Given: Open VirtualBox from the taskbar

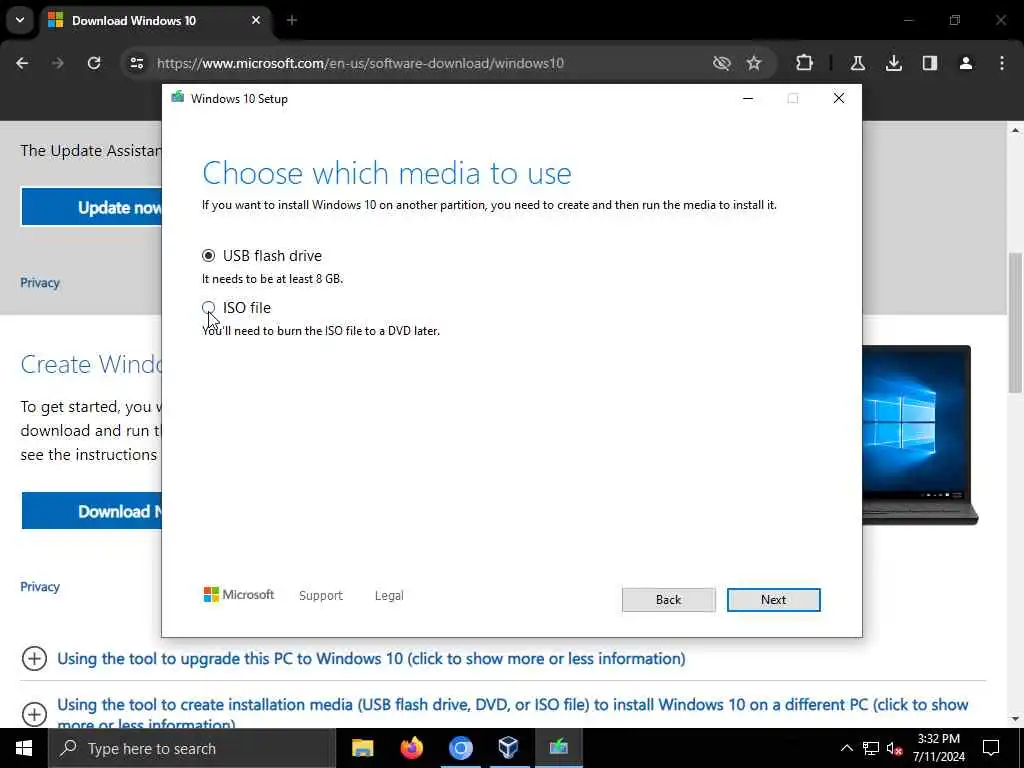Looking at the screenshot, I should tap(508, 748).
